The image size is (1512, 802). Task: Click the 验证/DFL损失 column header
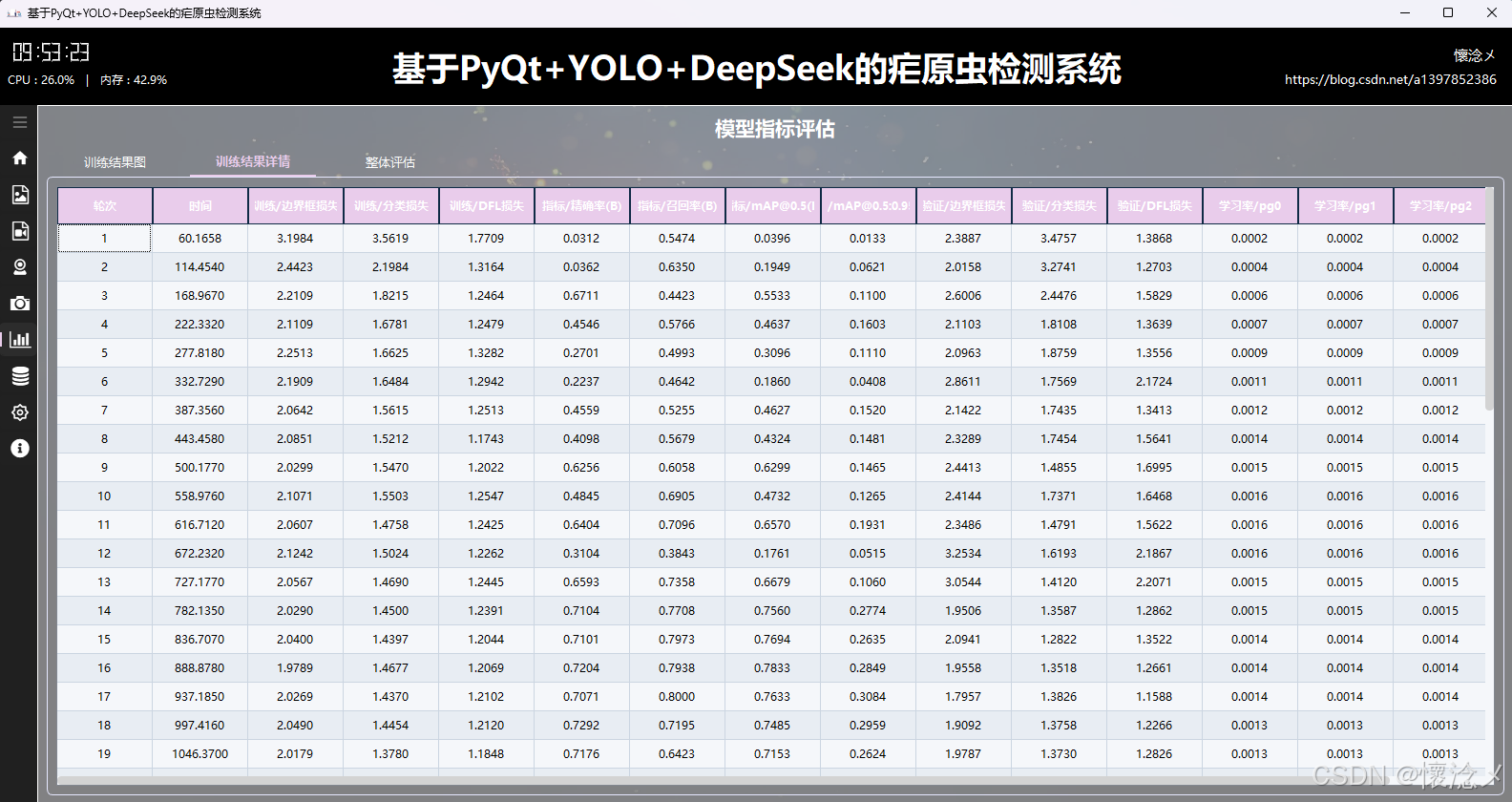1155,206
